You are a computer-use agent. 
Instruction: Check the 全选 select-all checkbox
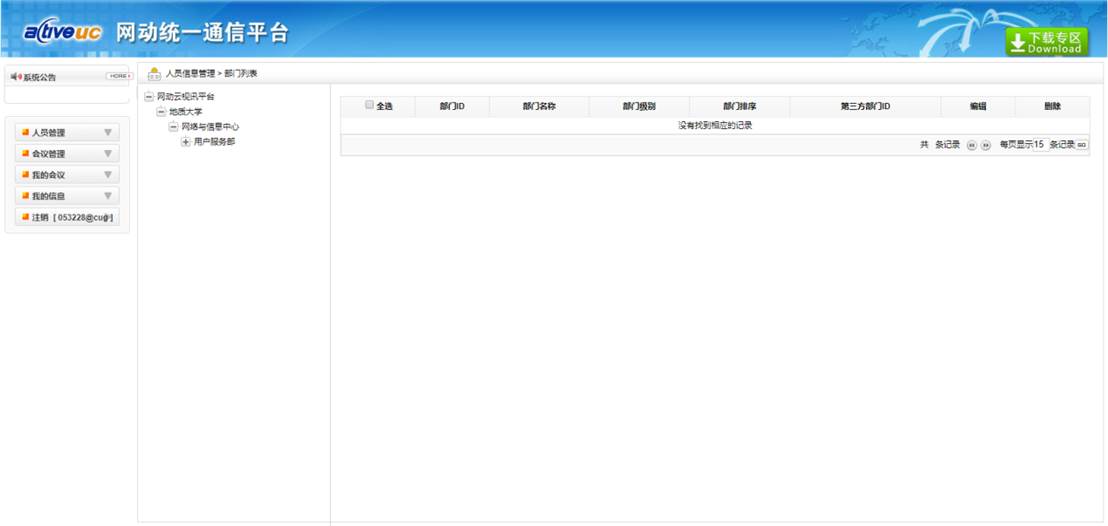[x=369, y=105]
